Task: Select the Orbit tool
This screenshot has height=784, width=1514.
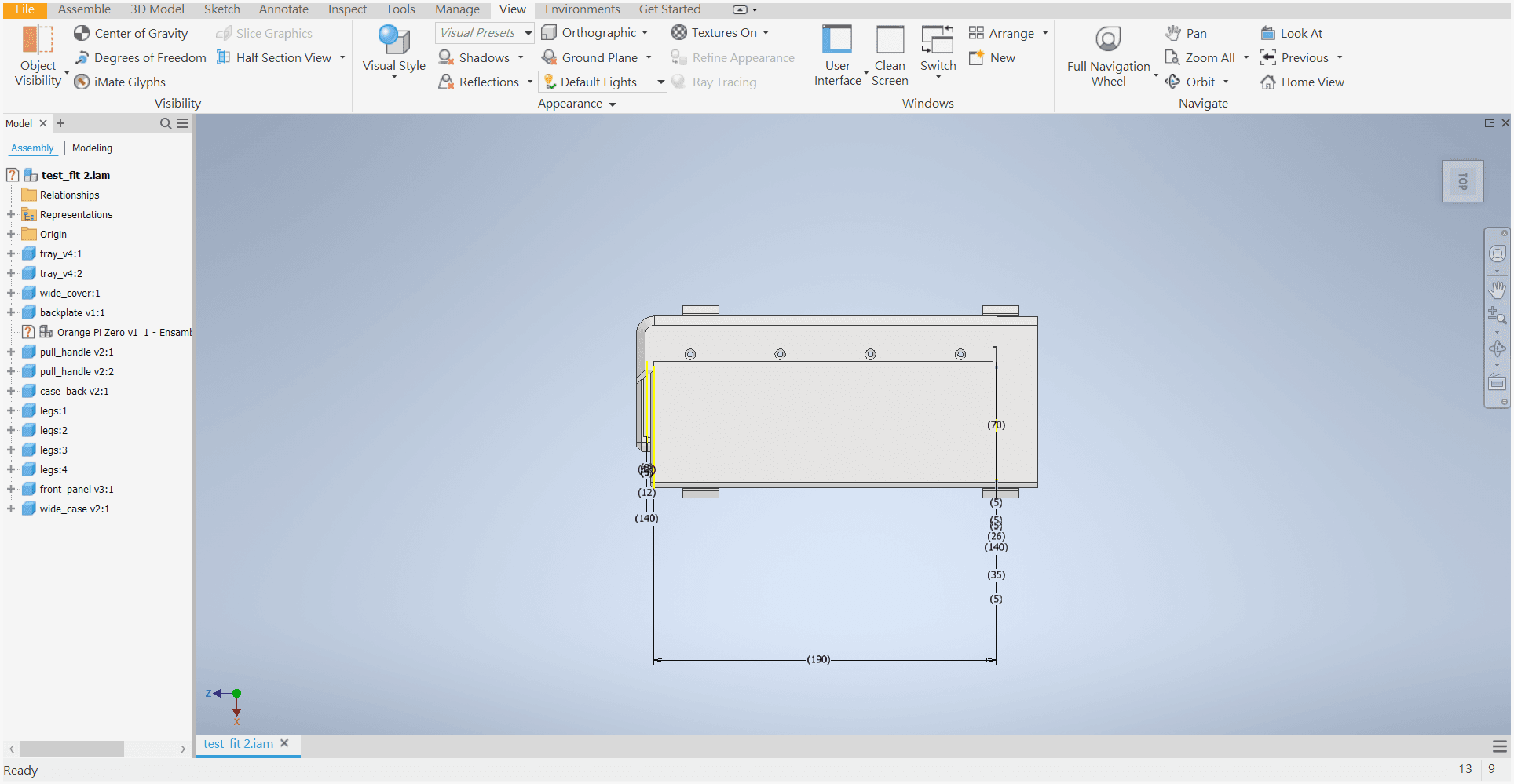Action: 1196,81
